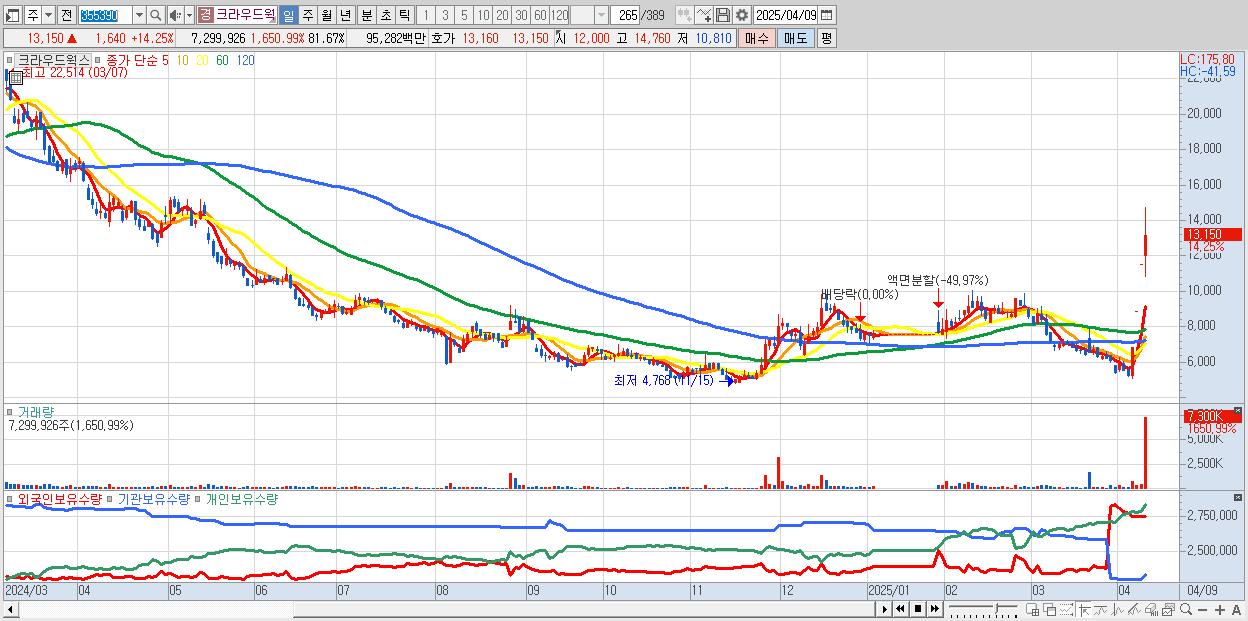Select the 틱 tick period tab
The image size is (1248, 621).
(403, 15)
